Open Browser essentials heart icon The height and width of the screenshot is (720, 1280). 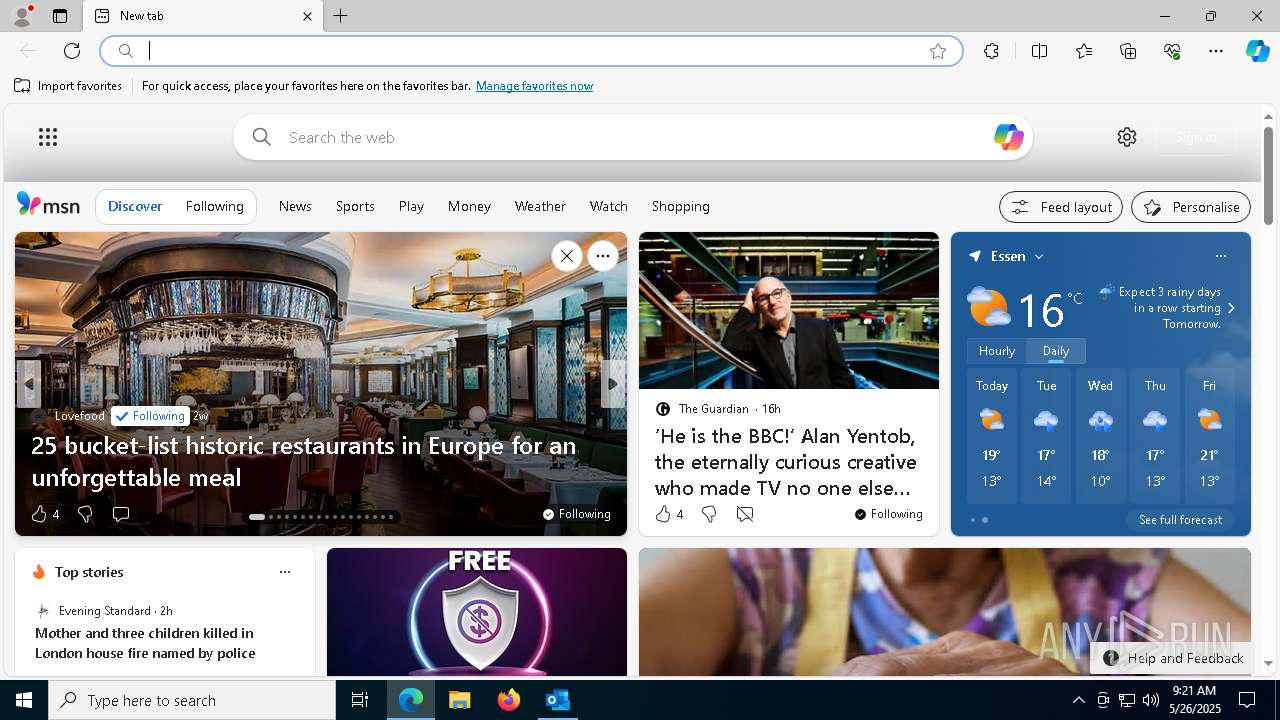(1172, 51)
